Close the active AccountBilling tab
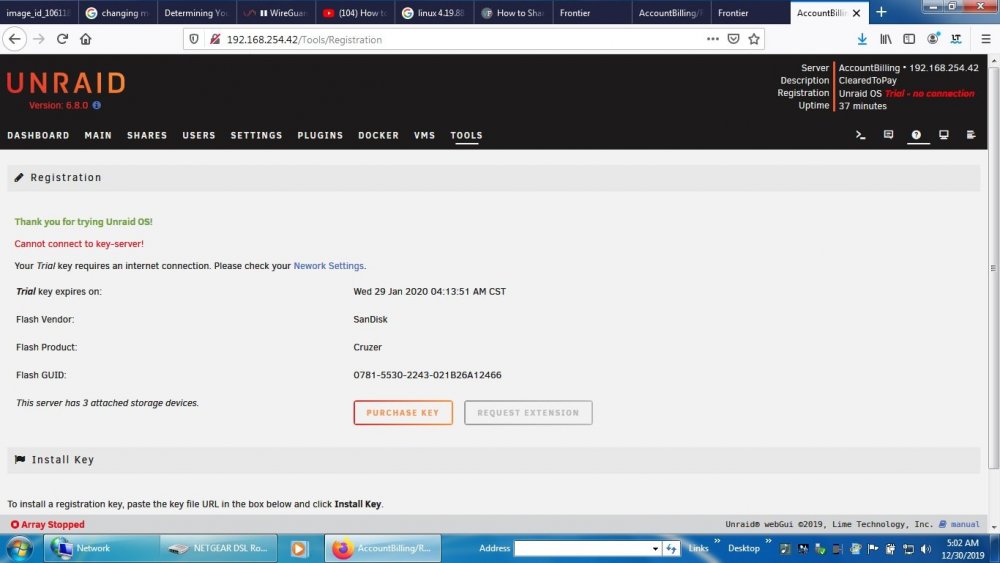This screenshot has width=1000, height=563. 857,13
